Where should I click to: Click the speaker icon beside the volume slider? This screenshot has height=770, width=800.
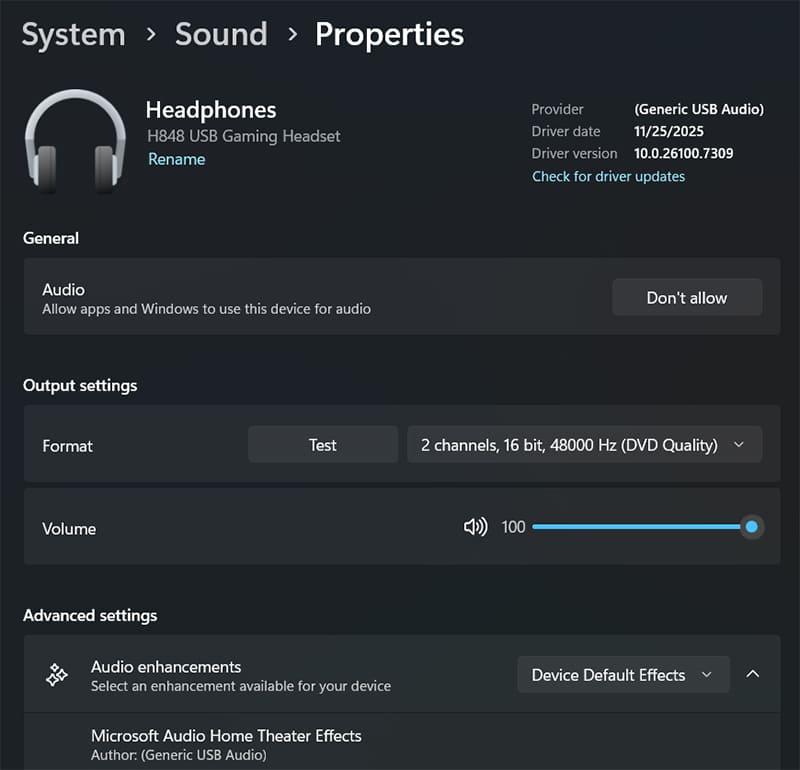pyautogui.click(x=476, y=527)
